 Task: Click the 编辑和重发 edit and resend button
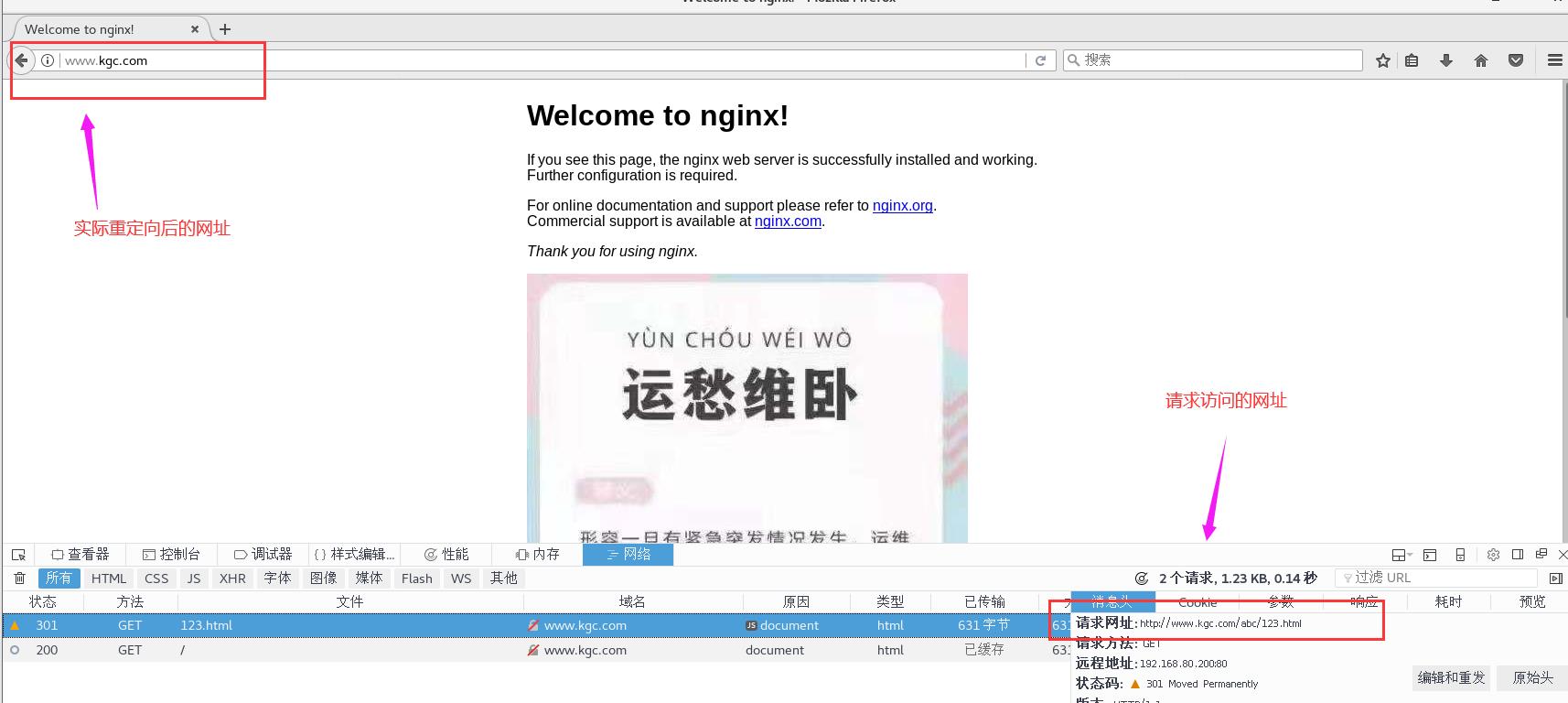1451,677
